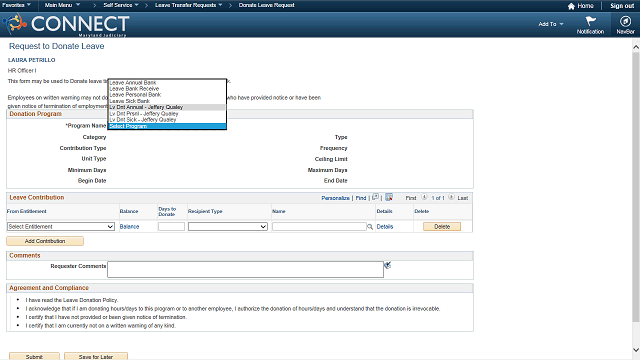
Task: Click the Recipient Type column header
Action: click(x=205, y=211)
